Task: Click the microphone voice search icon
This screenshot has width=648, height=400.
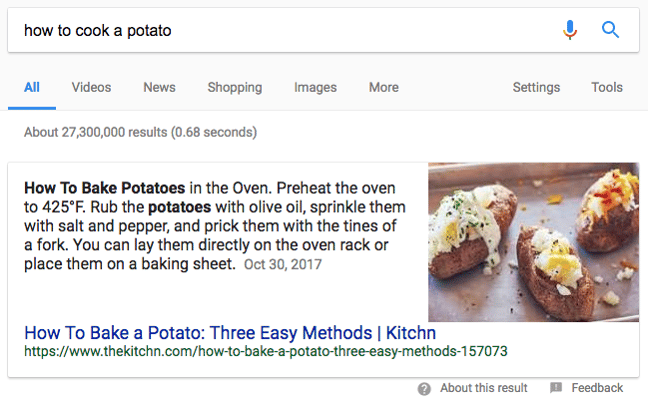Action: click(570, 30)
